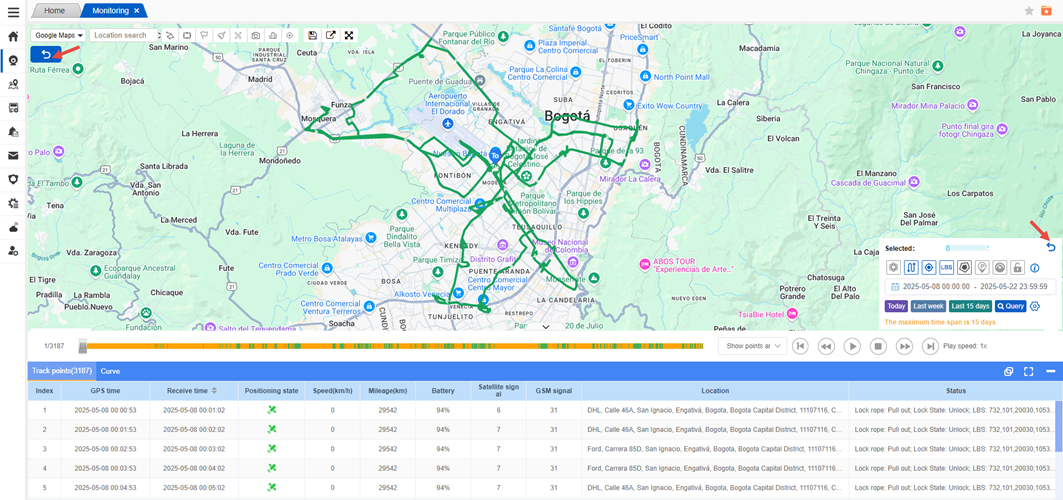
Task: Click the blue return arrow button on map
Action: [x=45, y=54]
